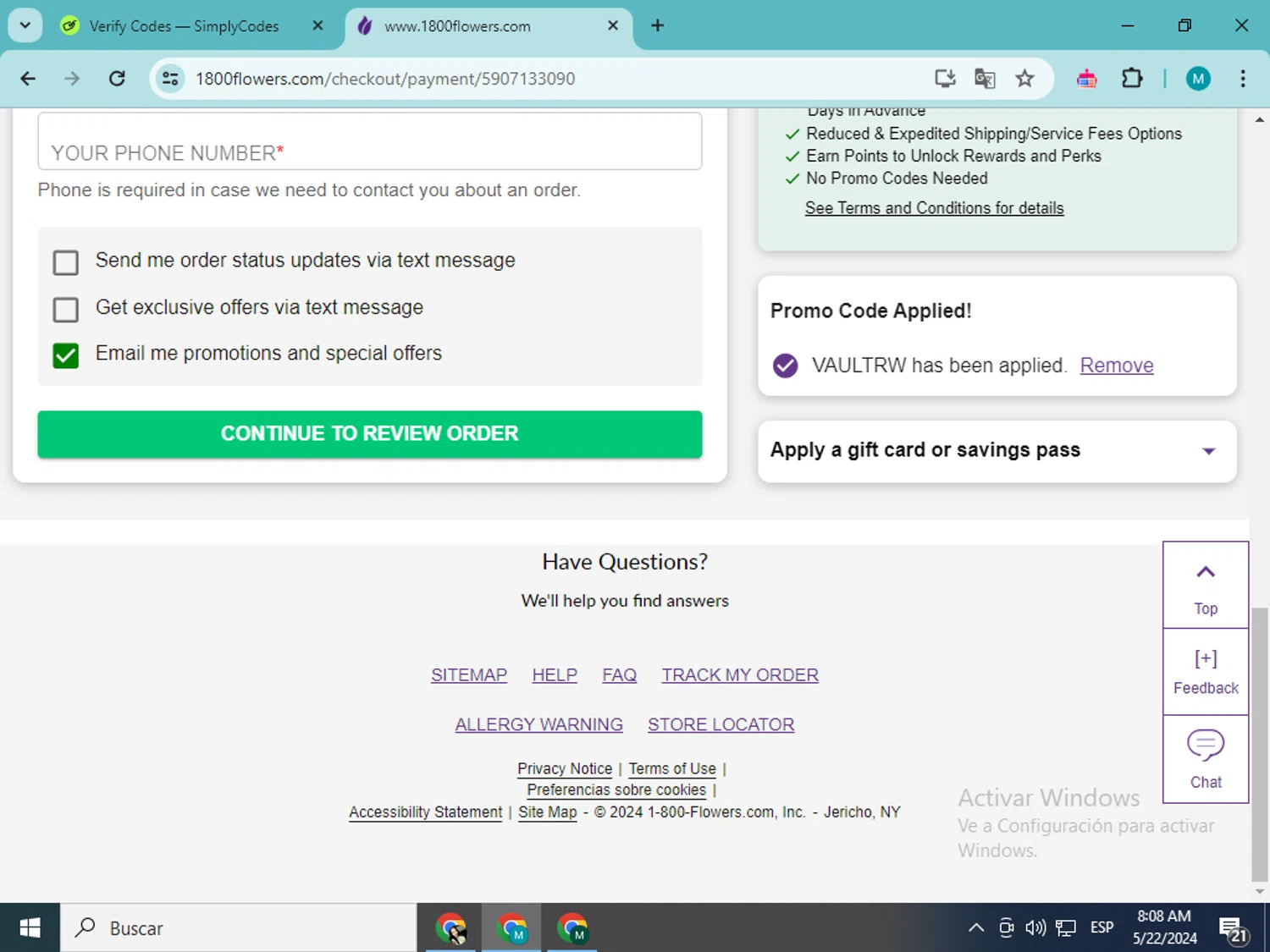Viewport: 1270px width, 952px height.
Task: Open the Accessibility Statement
Action: pyautogui.click(x=426, y=812)
